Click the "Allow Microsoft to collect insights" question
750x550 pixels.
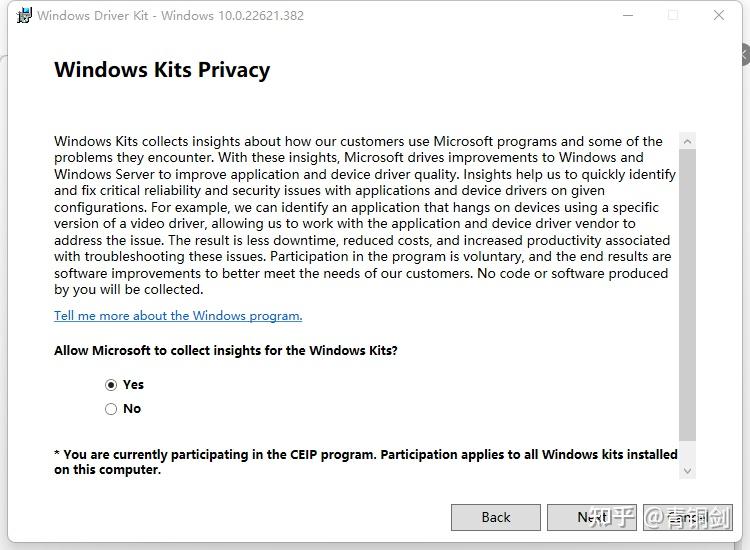click(226, 351)
